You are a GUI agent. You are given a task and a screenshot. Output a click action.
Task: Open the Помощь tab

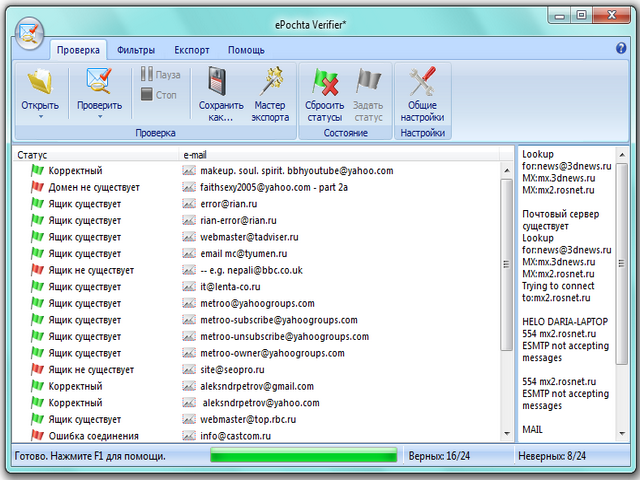coord(246,50)
